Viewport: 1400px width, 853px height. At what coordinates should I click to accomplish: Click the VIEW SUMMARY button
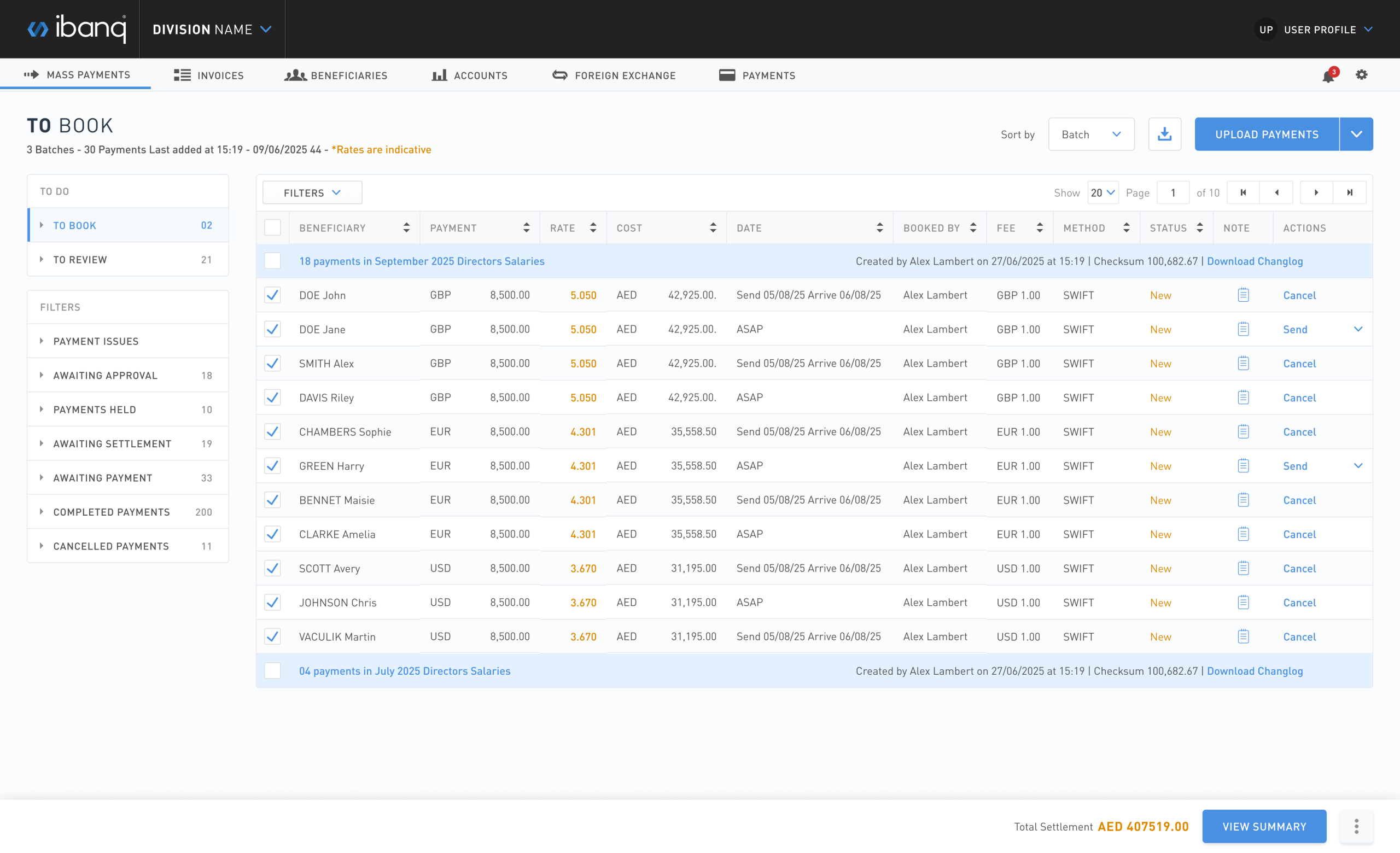point(1264,826)
